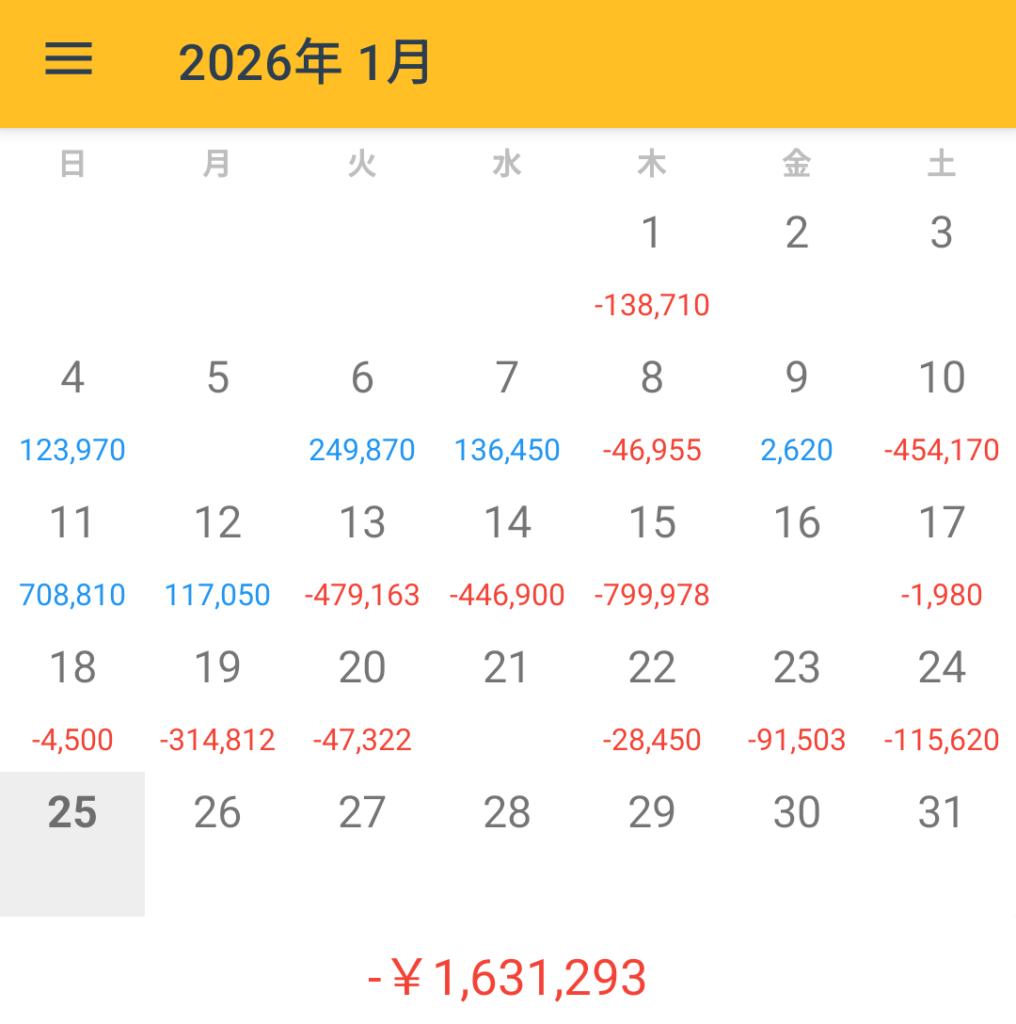Open day 23 with -91,503

pos(796,700)
